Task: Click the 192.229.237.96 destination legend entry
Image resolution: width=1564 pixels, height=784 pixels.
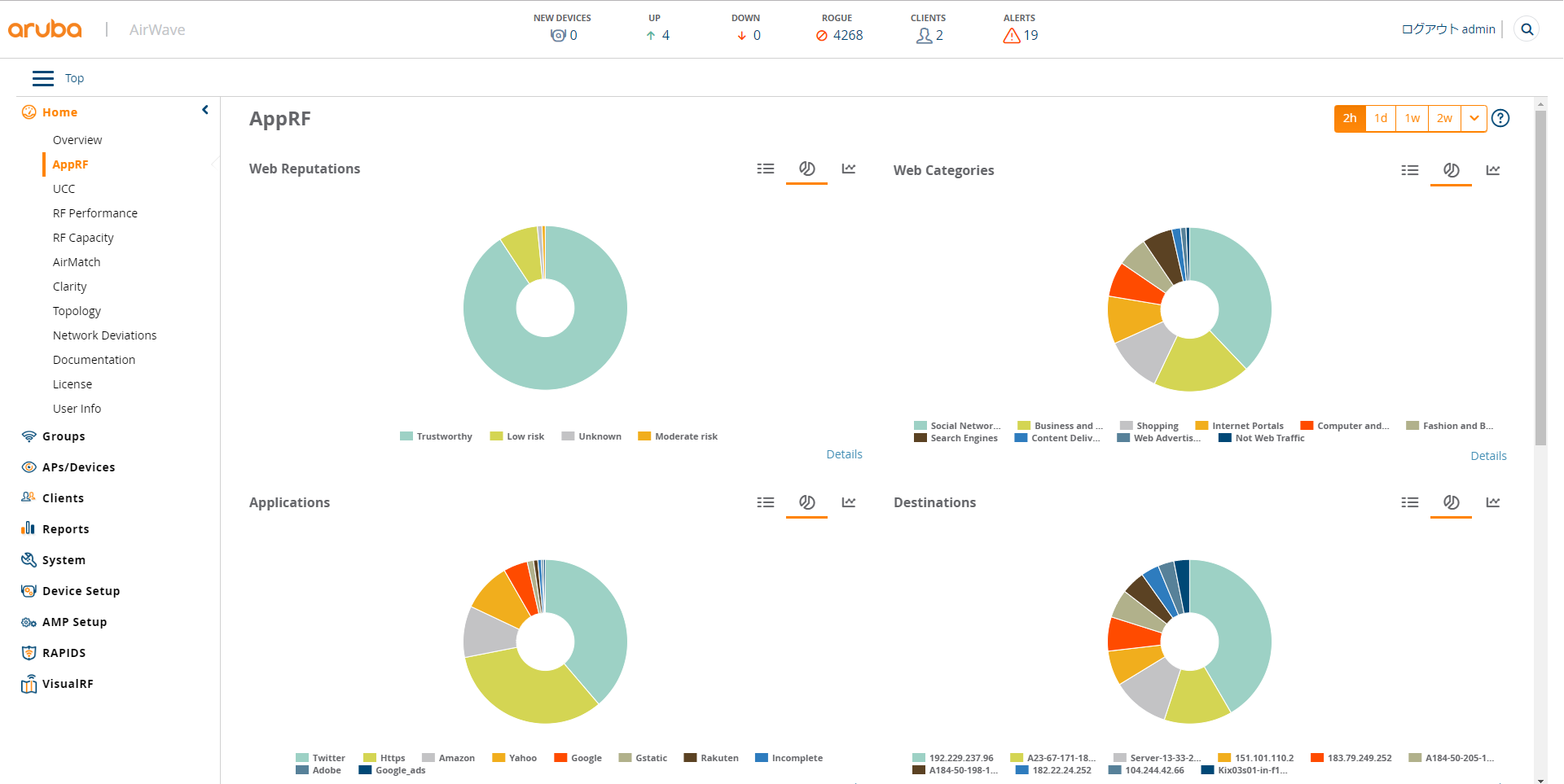Action: pos(953,758)
